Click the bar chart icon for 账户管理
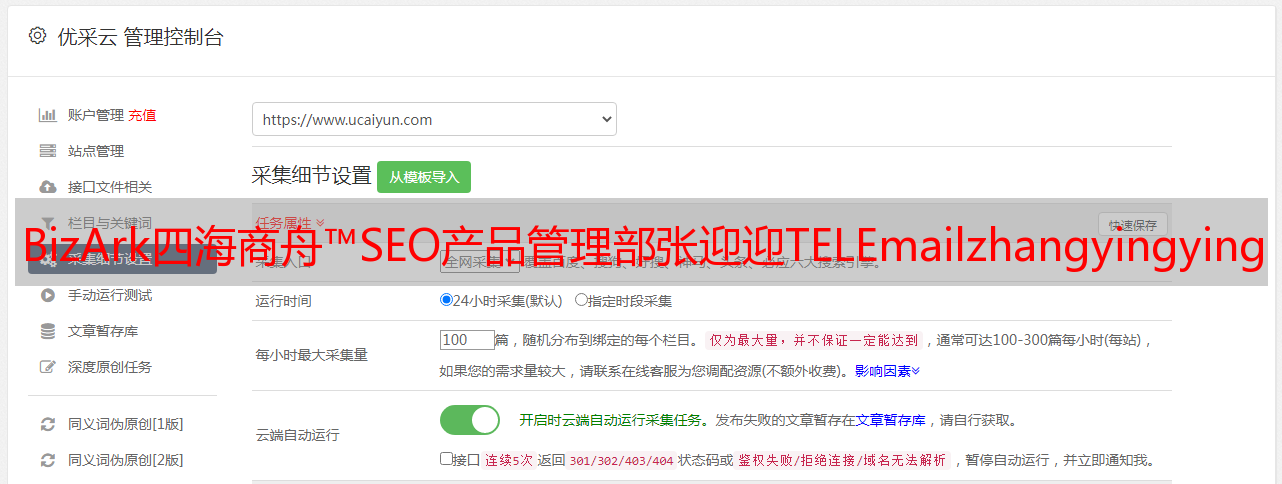 [x=47, y=115]
